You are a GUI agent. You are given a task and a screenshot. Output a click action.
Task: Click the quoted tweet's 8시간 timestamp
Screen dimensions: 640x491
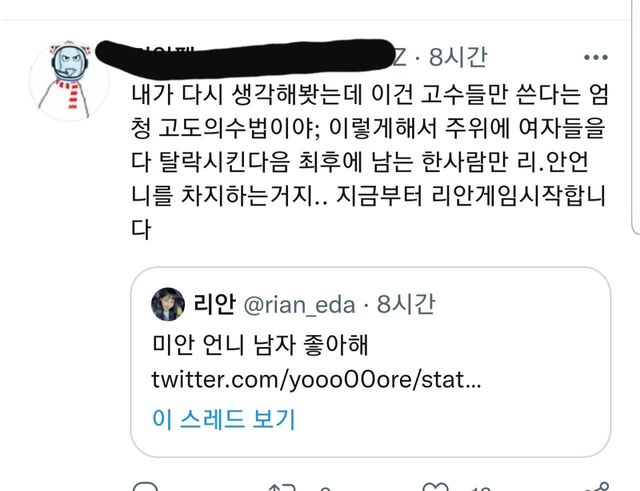[x=406, y=304]
